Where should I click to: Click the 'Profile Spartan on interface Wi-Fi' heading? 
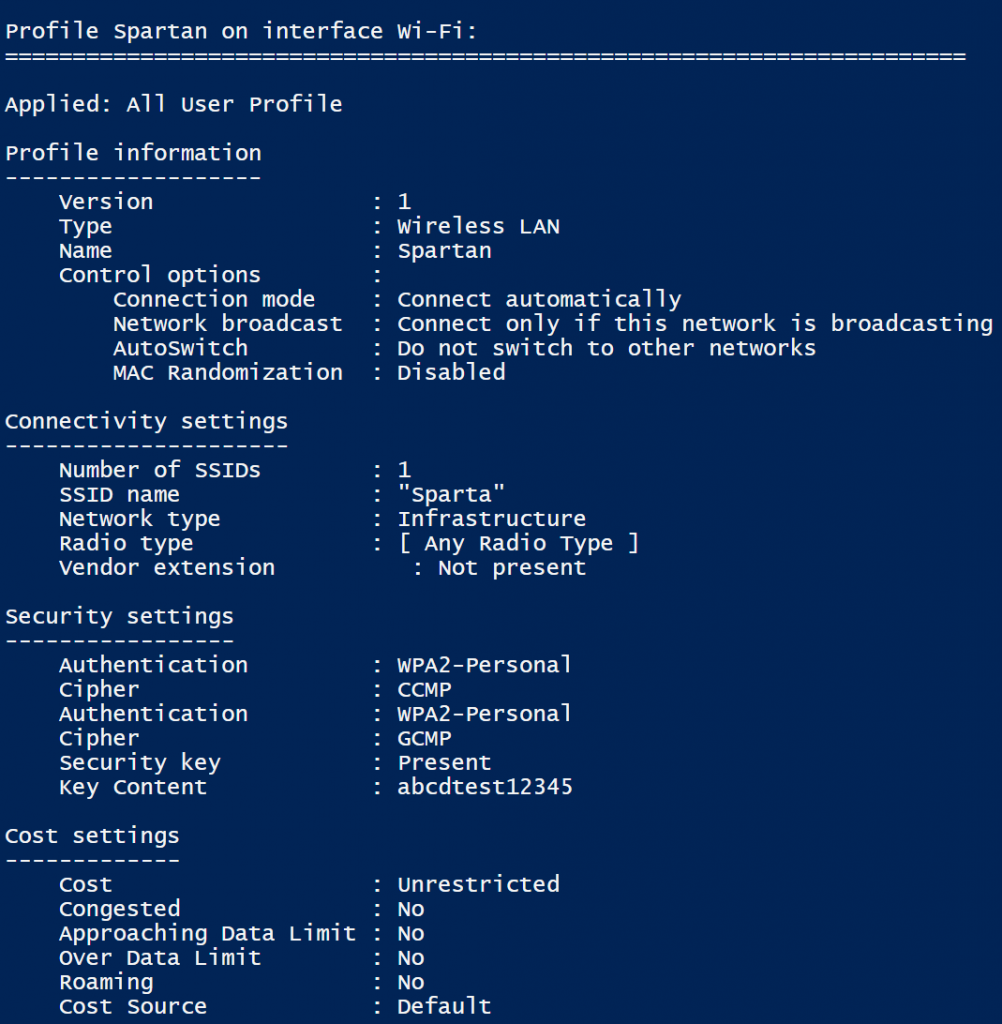(241, 31)
